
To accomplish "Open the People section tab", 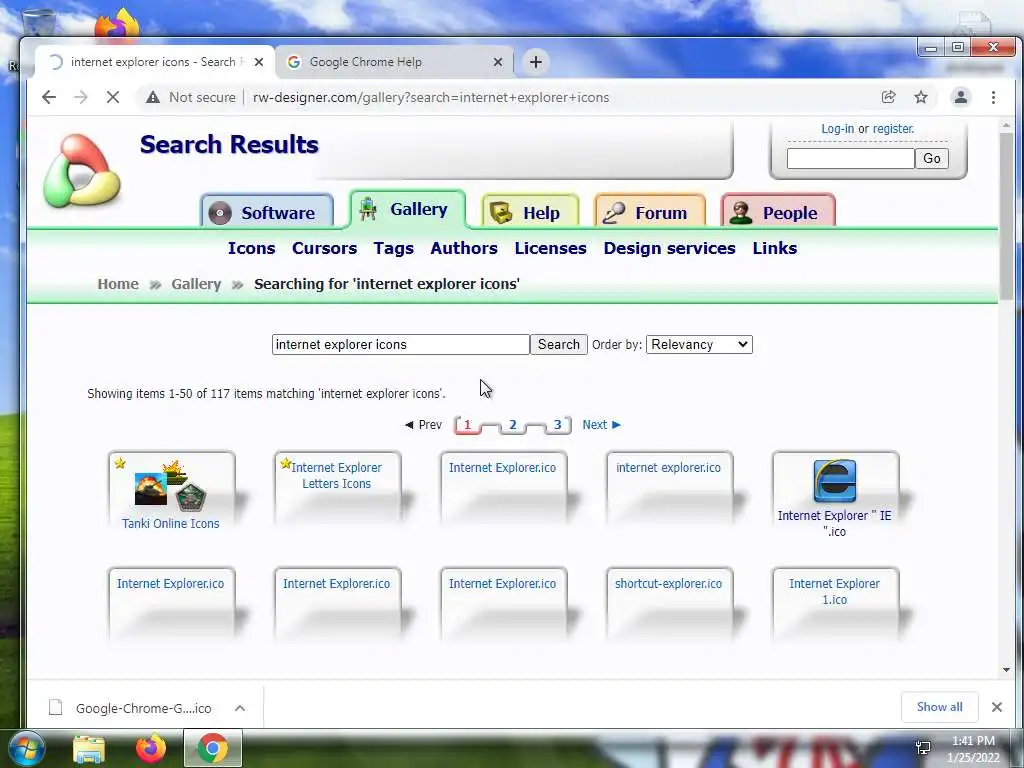I will pyautogui.click(x=777, y=212).
